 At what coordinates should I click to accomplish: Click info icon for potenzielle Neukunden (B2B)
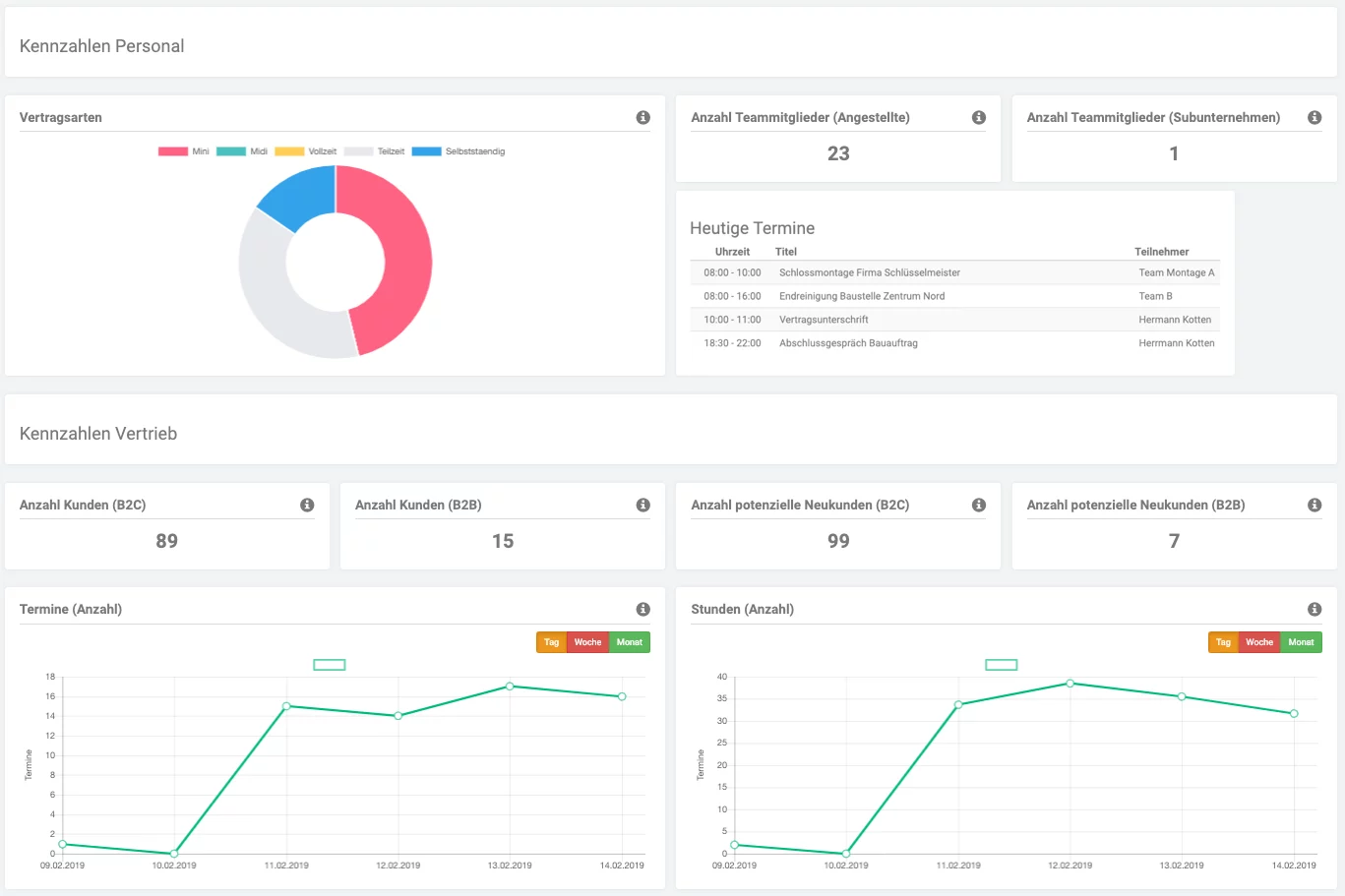pos(1314,505)
